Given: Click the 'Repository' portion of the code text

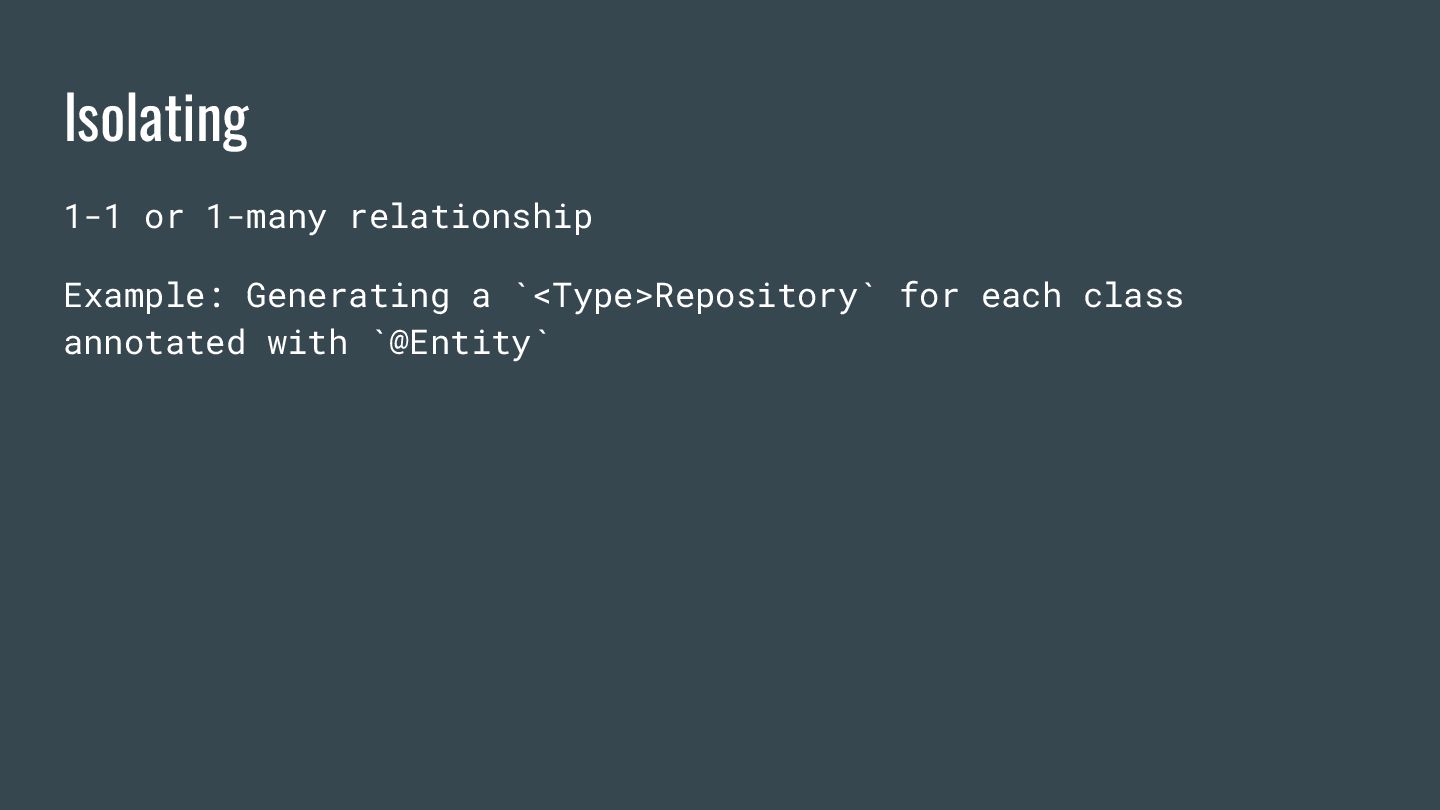Looking at the screenshot, I should pos(756,296).
